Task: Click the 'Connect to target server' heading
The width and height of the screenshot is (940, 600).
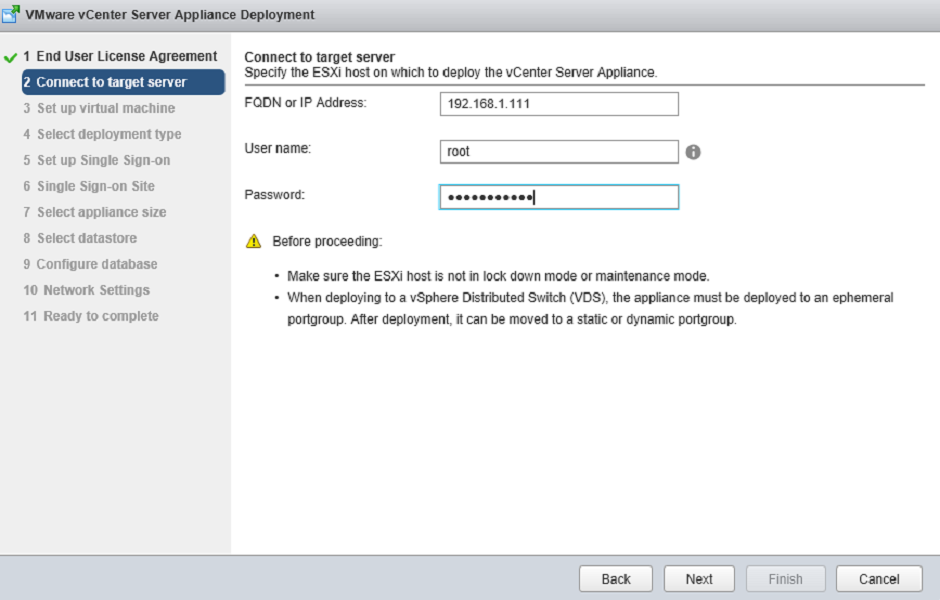Action: pos(320,57)
